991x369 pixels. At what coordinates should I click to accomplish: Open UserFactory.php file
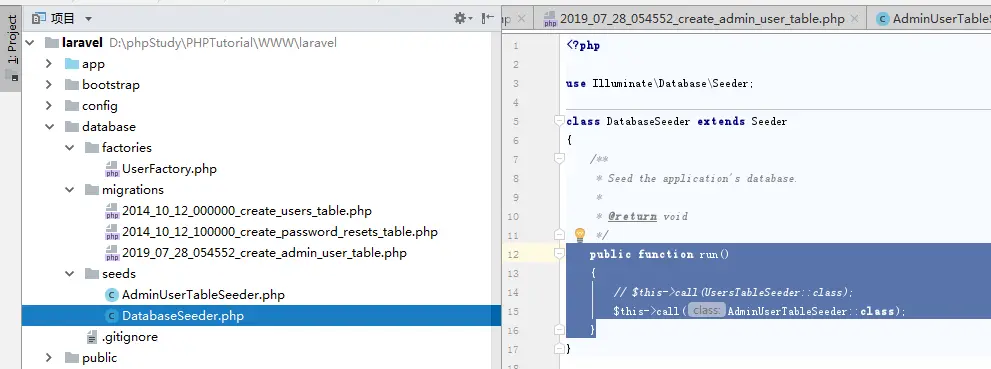169,169
